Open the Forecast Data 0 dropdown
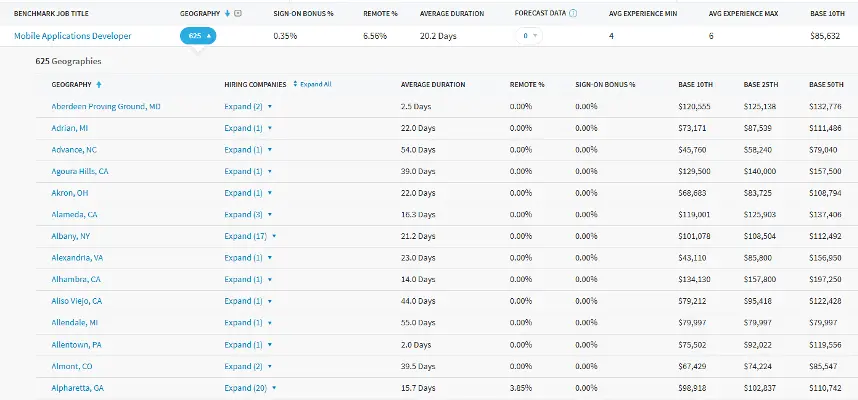858x400 pixels. tap(529, 36)
